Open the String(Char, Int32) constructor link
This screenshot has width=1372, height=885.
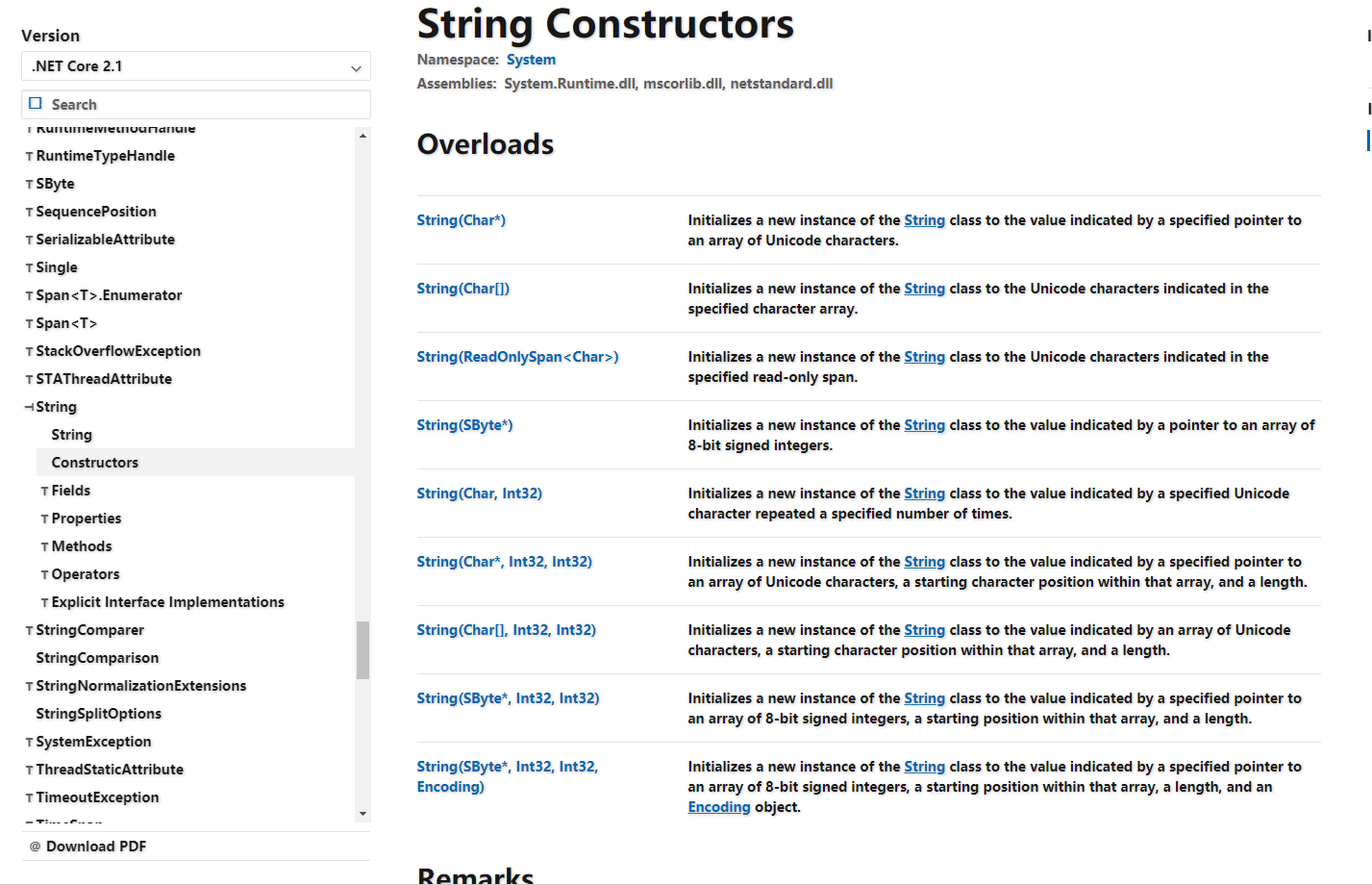coord(479,493)
